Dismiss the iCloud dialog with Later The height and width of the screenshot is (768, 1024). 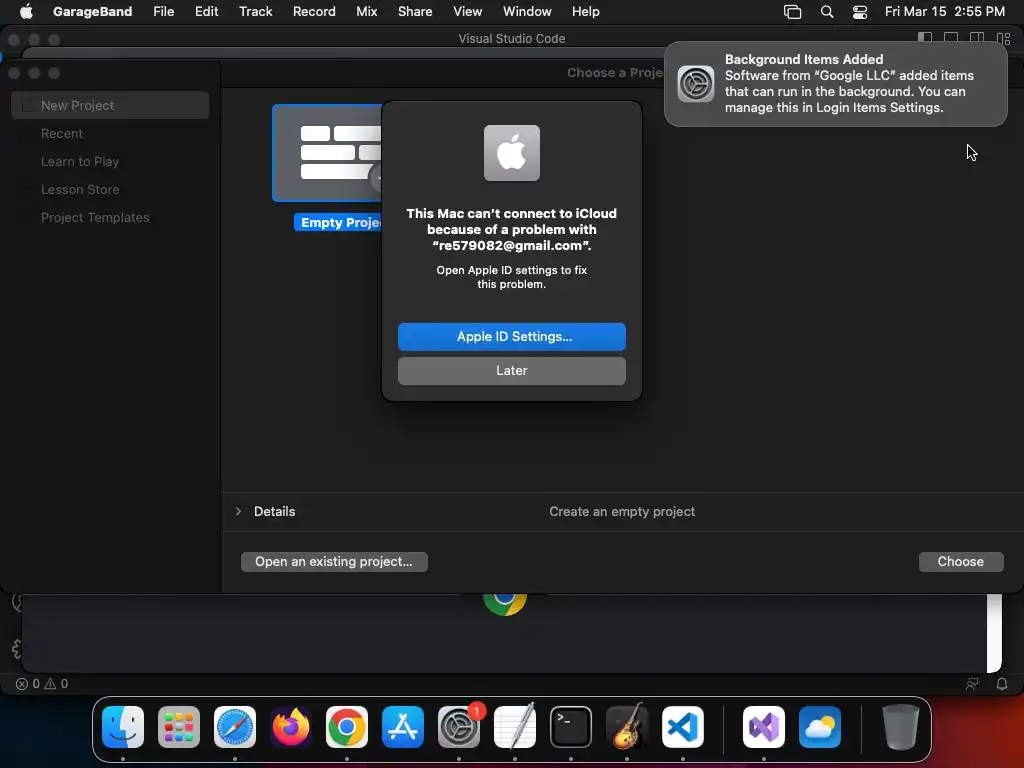(512, 371)
